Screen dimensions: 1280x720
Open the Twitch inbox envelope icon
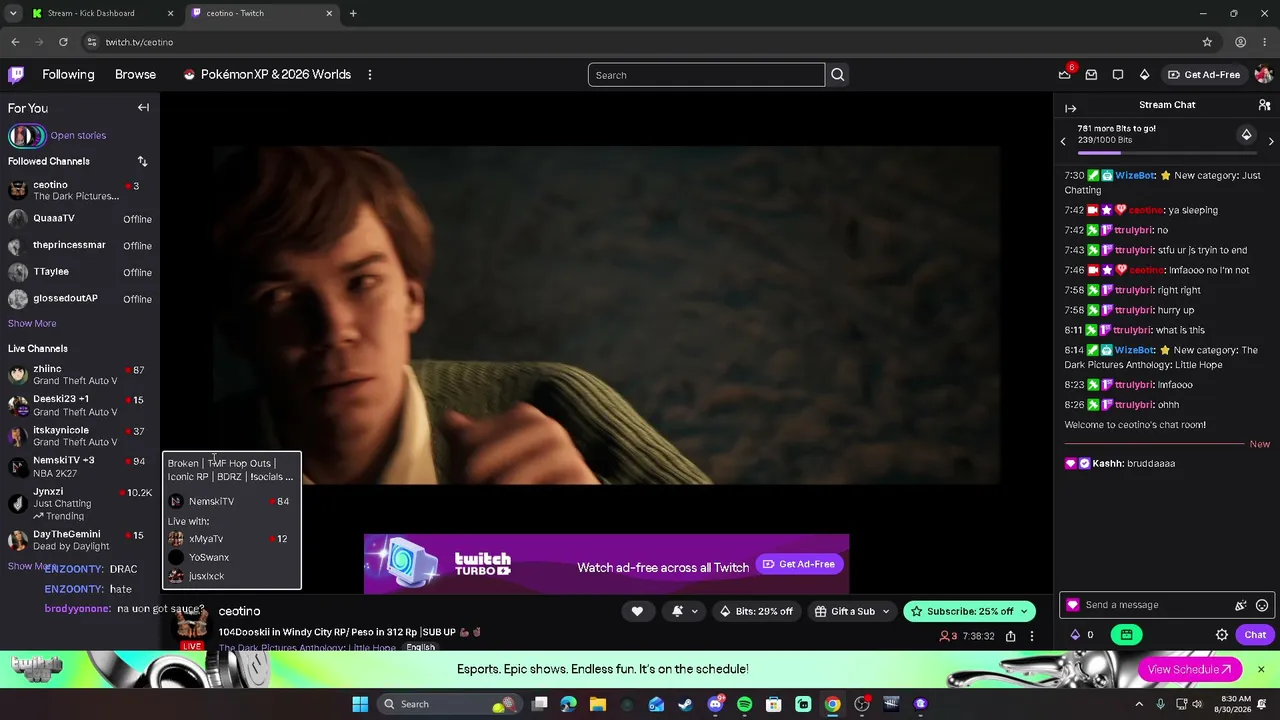[x=1091, y=74]
